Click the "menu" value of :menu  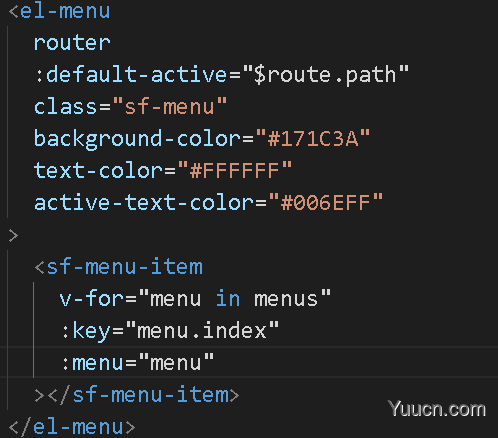point(176,363)
